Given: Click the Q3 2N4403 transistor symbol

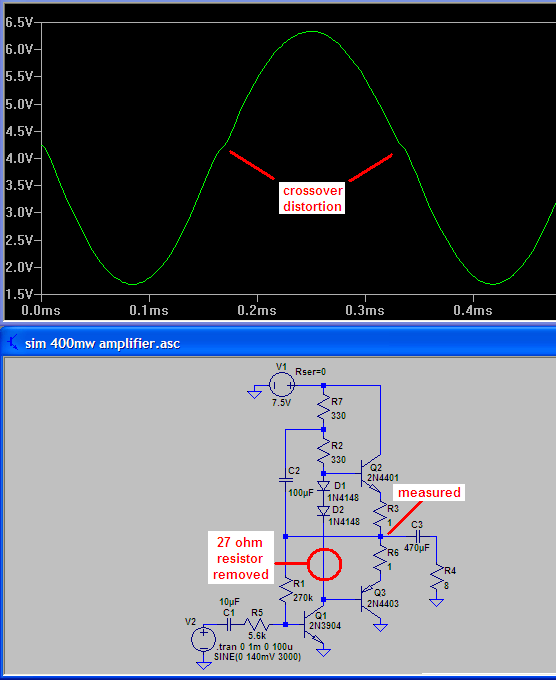Looking at the screenshot, I should pyautogui.click(x=371, y=599).
